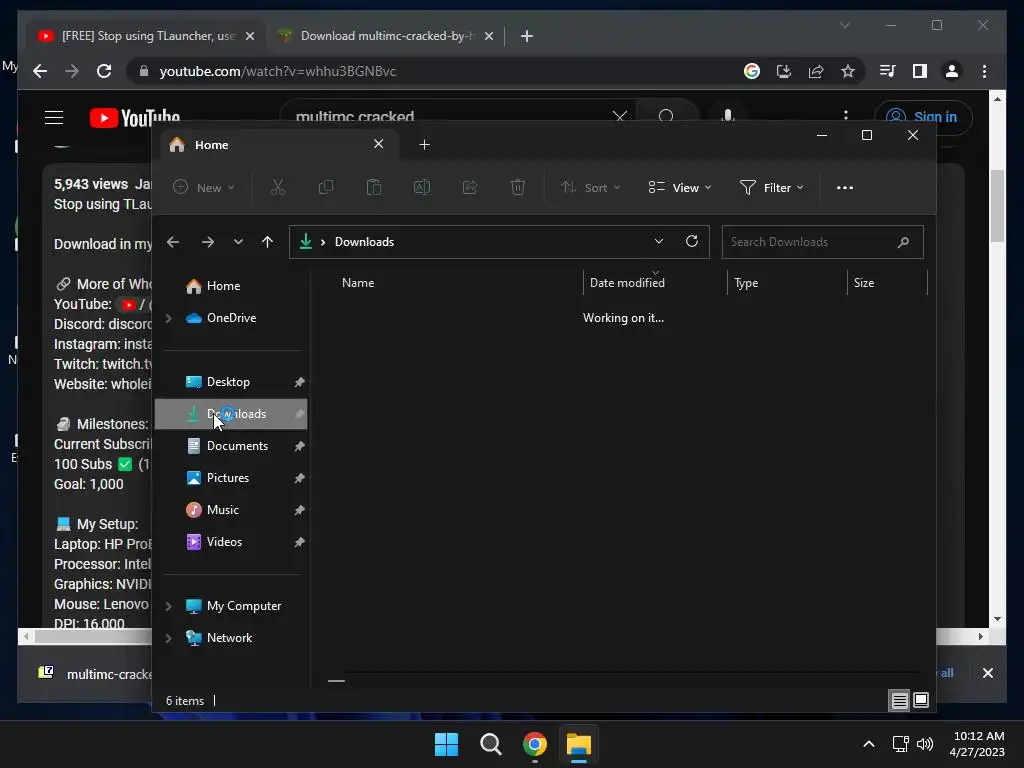
Task: Reload the YouTube page in Chrome
Action: [104, 71]
